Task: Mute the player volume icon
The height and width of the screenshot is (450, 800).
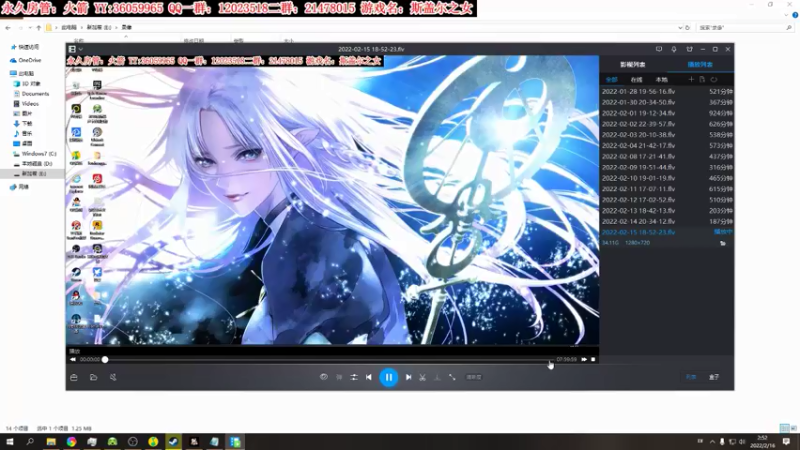Action: 113,378
